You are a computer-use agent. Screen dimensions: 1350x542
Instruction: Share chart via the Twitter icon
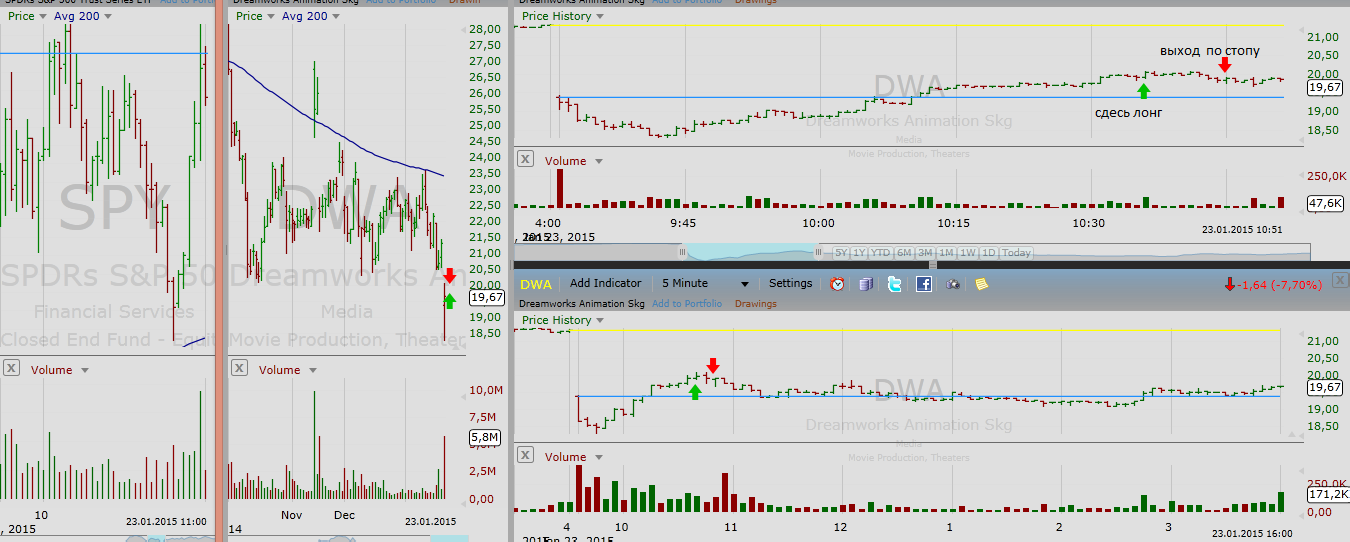click(x=894, y=284)
